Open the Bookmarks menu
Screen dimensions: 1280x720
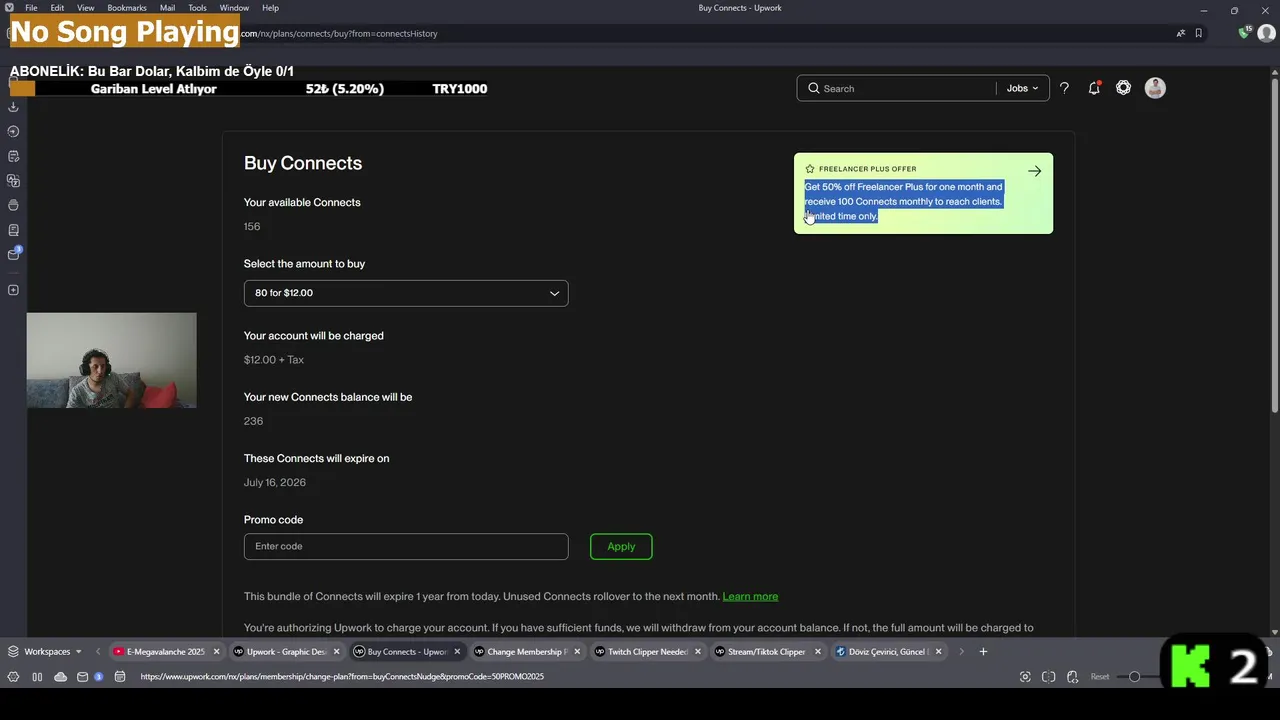coord(127,8)
